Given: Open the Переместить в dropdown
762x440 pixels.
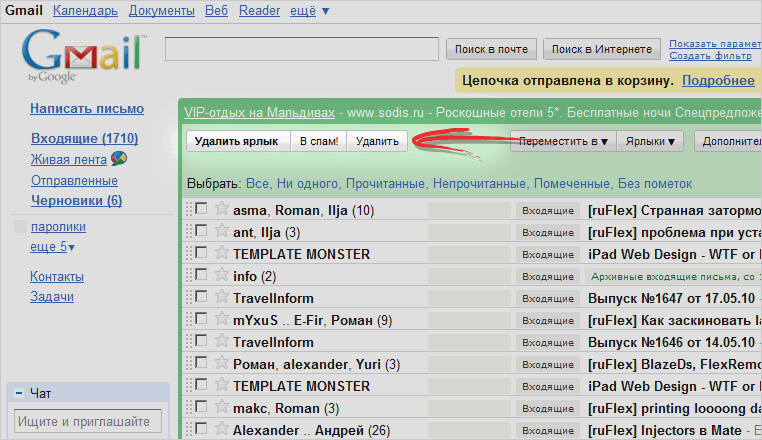Looking at the screenshot, I should click(x=563, y=141).
